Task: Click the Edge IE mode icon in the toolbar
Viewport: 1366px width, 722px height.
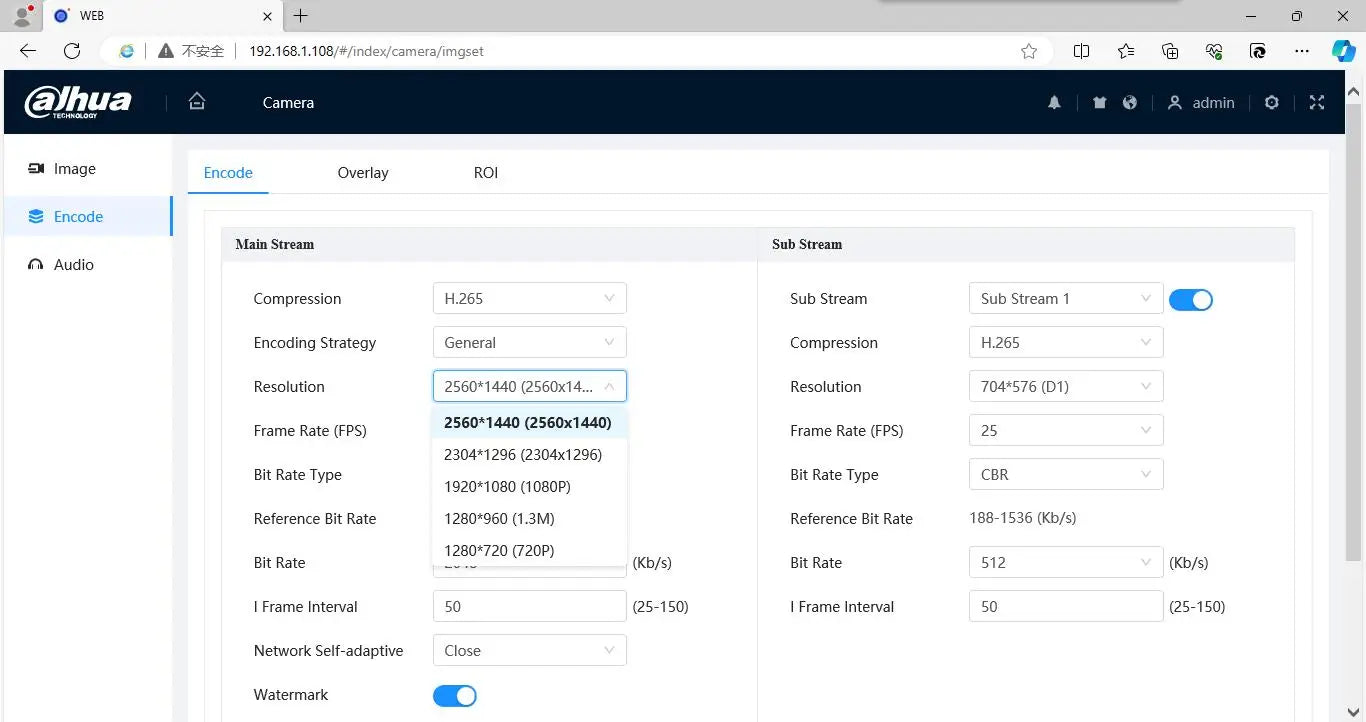Action: (x=1259, y=51)
